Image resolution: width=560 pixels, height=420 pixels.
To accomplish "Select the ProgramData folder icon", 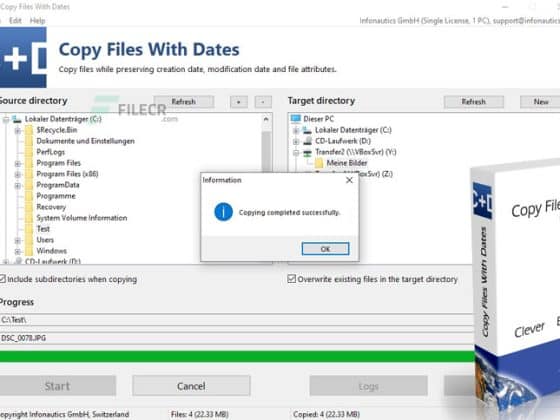I will tap(29, 185).
